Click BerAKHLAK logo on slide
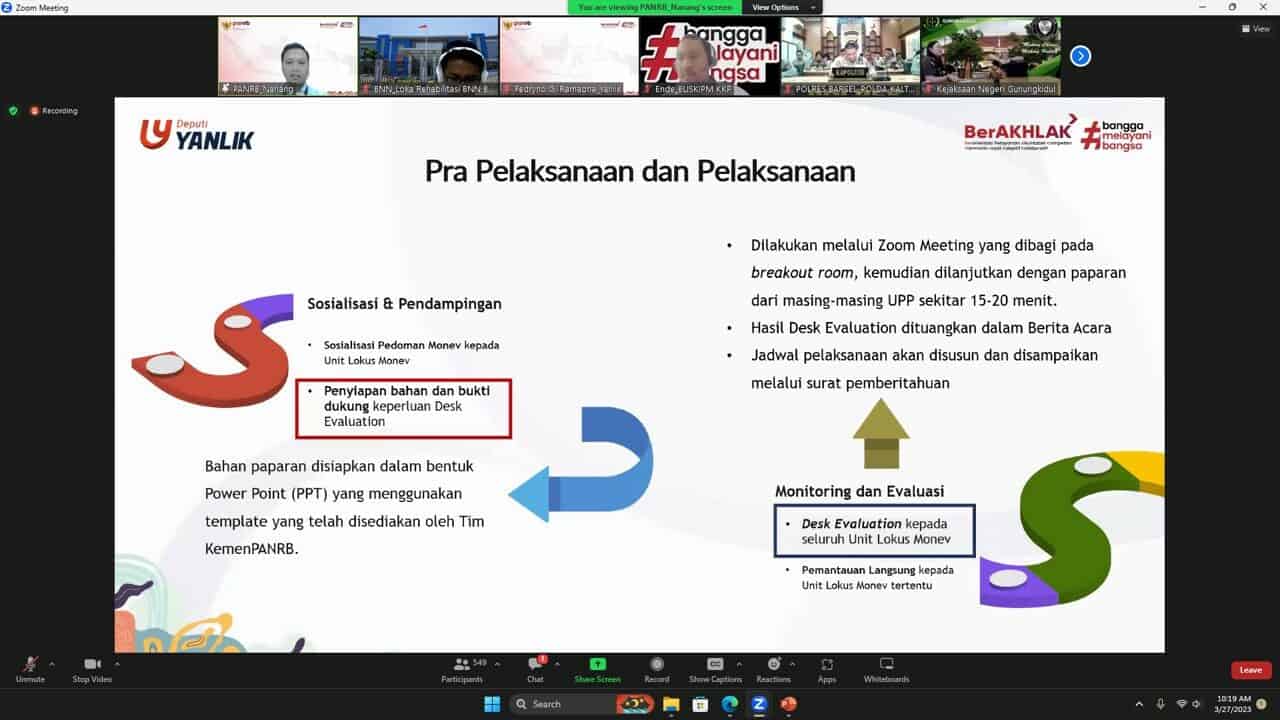 point(1020,134)
